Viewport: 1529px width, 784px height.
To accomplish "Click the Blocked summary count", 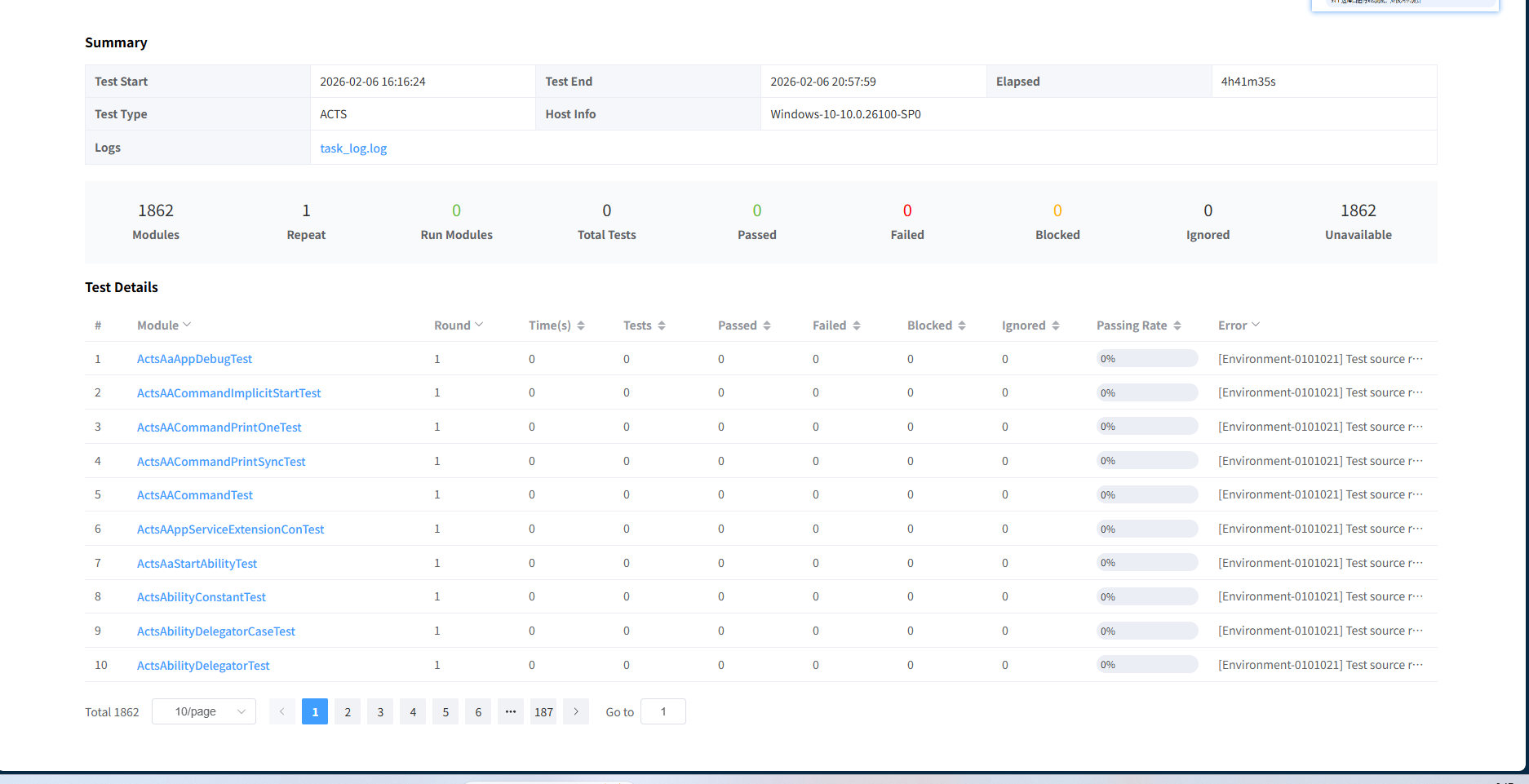I will click(x=1057, y=210).
